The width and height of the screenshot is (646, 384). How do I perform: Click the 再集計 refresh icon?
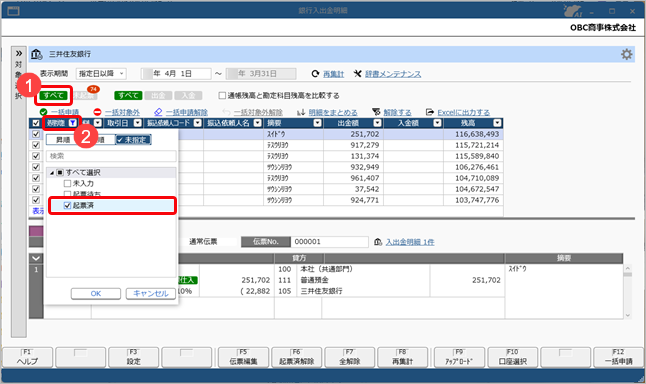point(315,74)
